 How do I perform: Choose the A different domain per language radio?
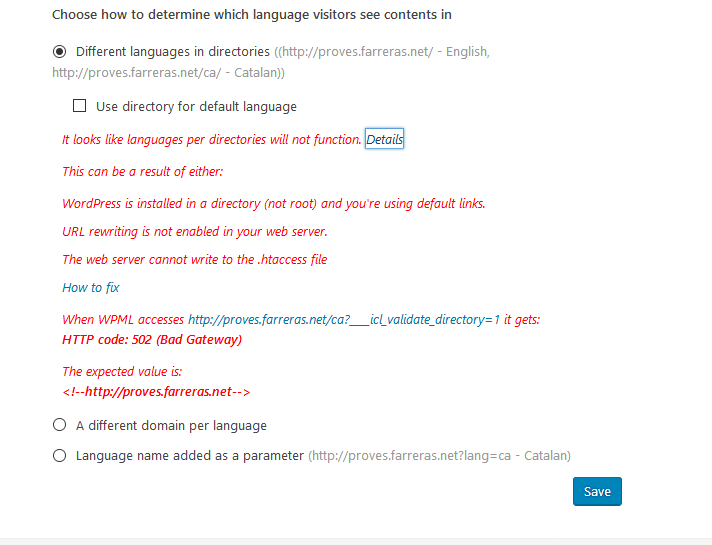[x=59, y=425]
